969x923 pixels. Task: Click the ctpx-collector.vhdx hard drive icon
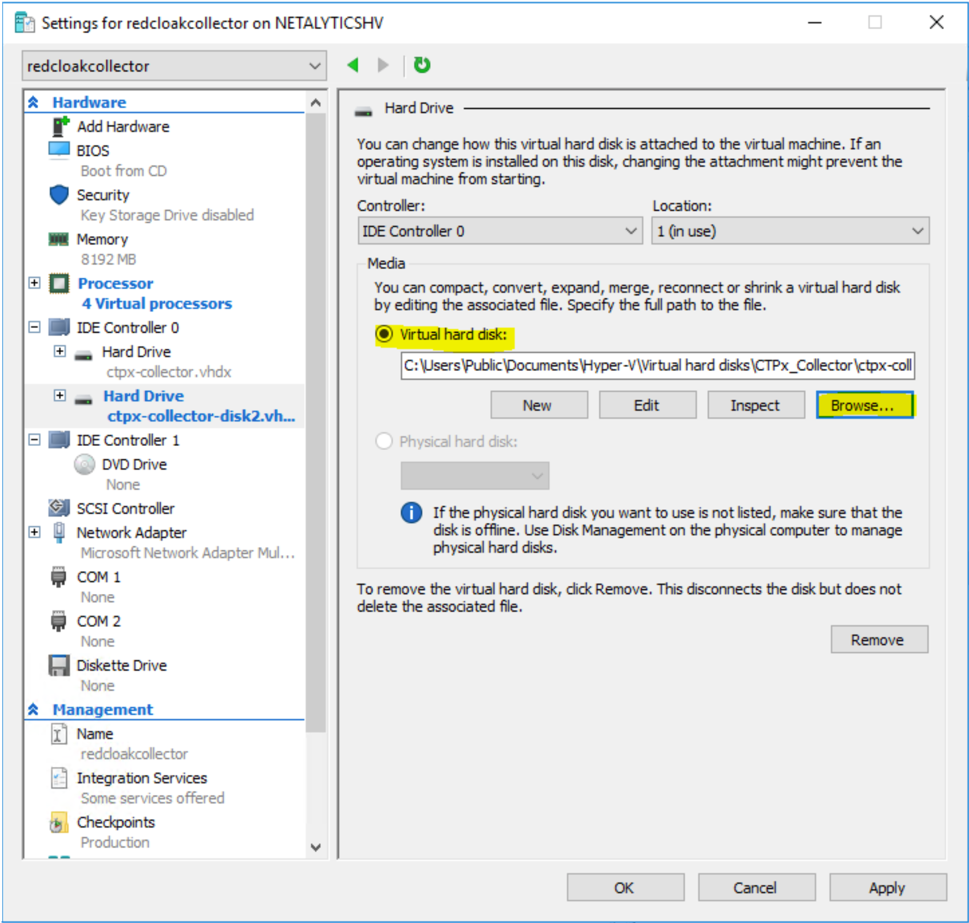[84, 355]
